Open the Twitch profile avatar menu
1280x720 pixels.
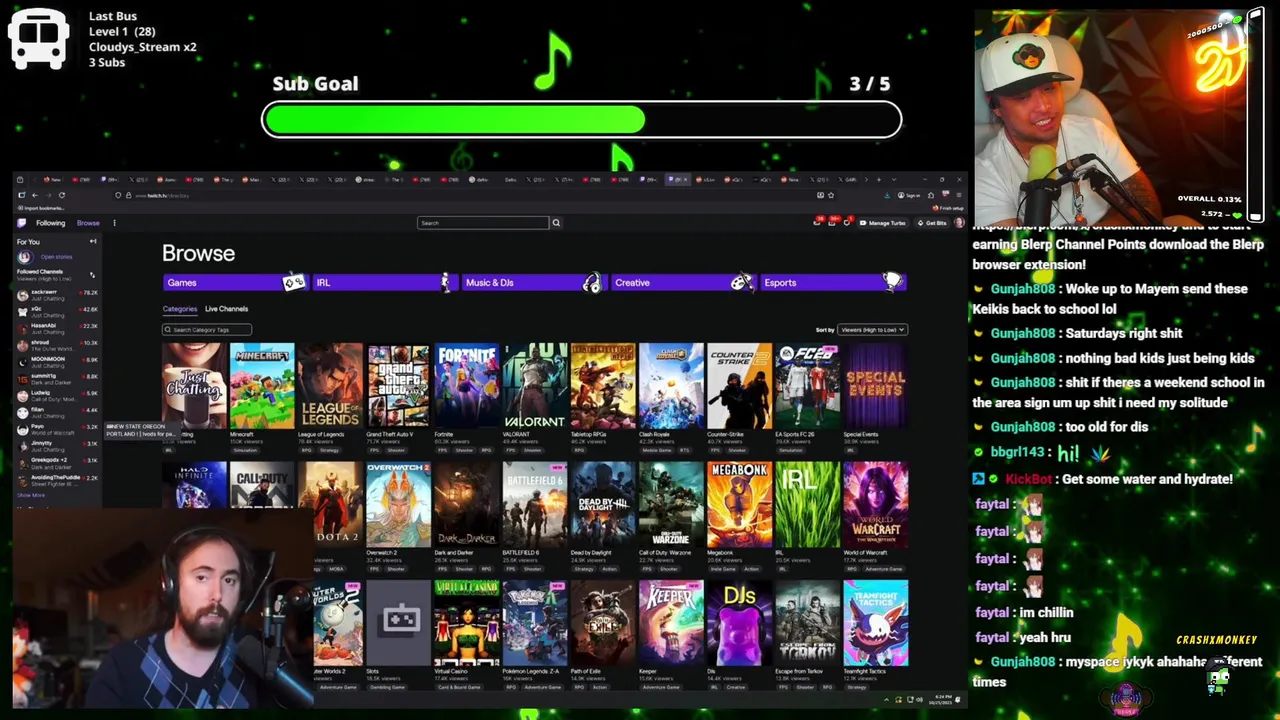(959, 222)
